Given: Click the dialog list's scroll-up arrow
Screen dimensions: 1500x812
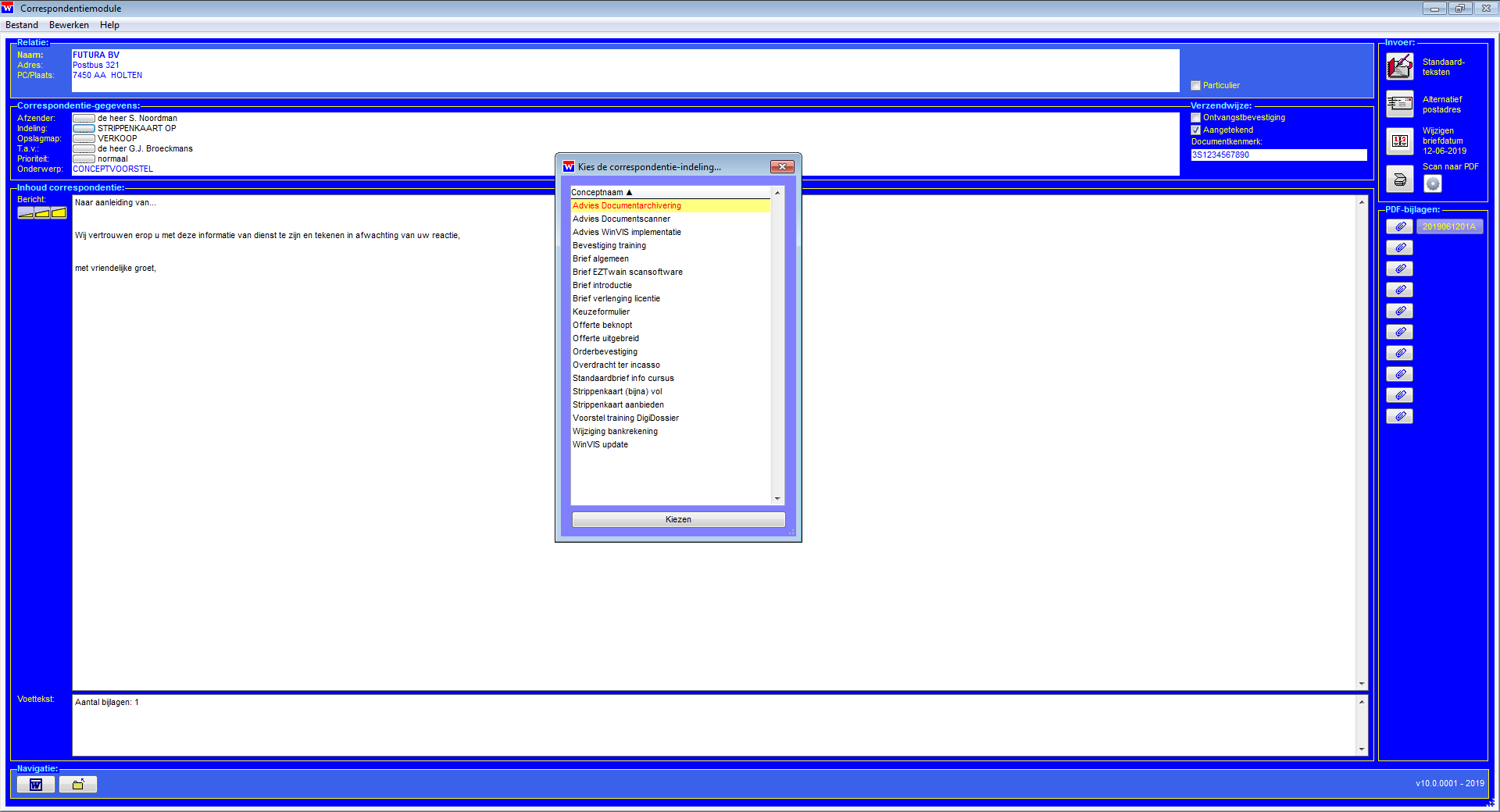Looking at the screenshot, I should tap(777, 193).
